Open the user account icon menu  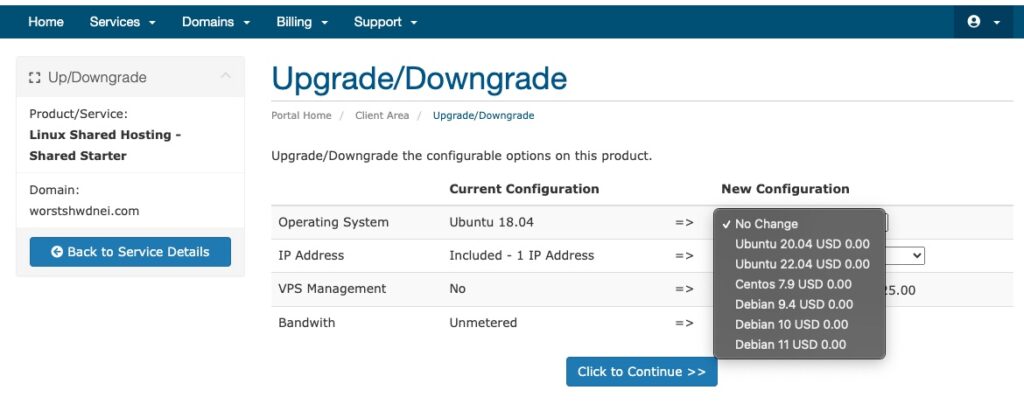pos(983,22)
